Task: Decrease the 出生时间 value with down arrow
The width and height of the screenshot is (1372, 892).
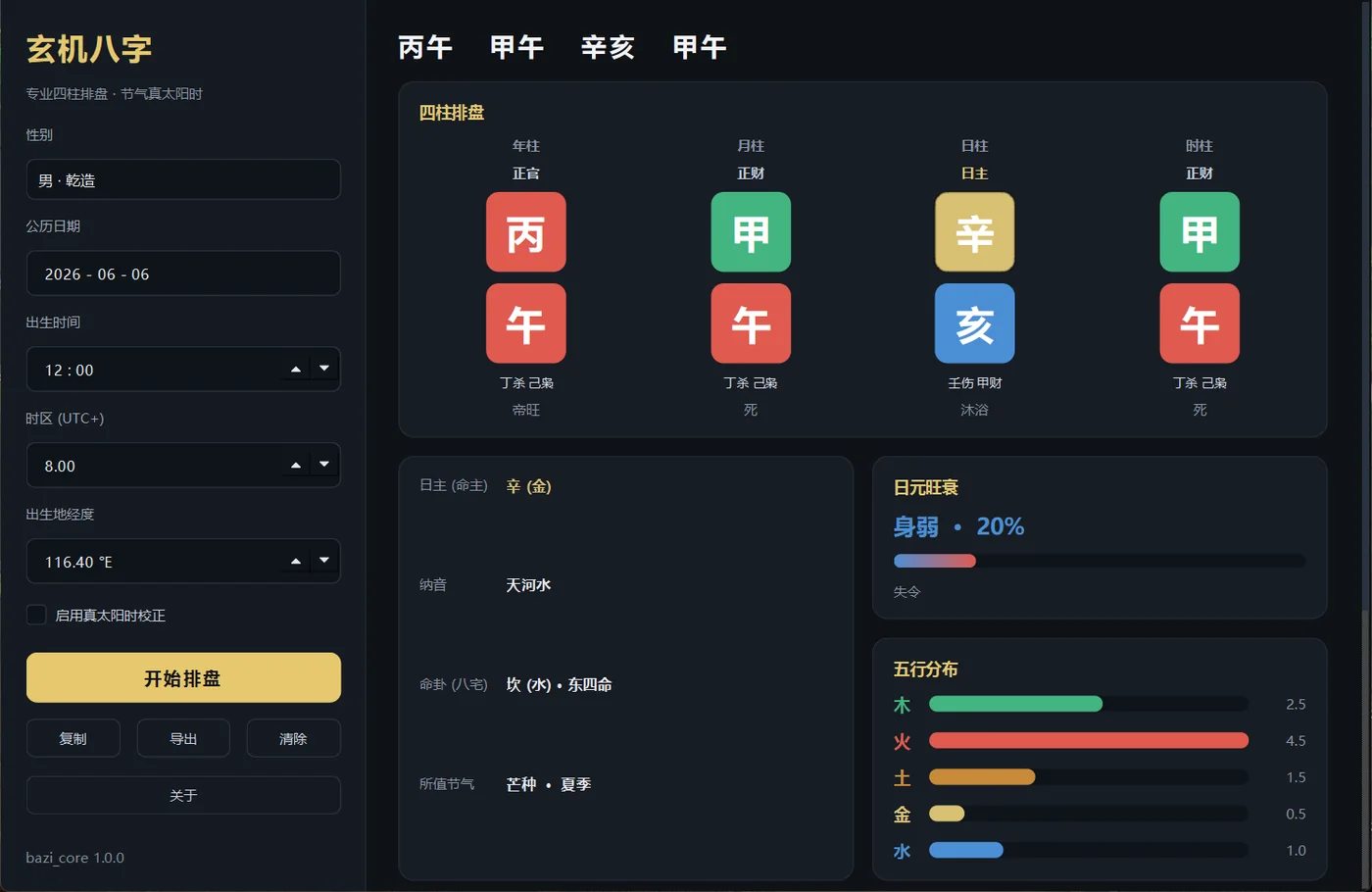Action: tap(324, 369)
